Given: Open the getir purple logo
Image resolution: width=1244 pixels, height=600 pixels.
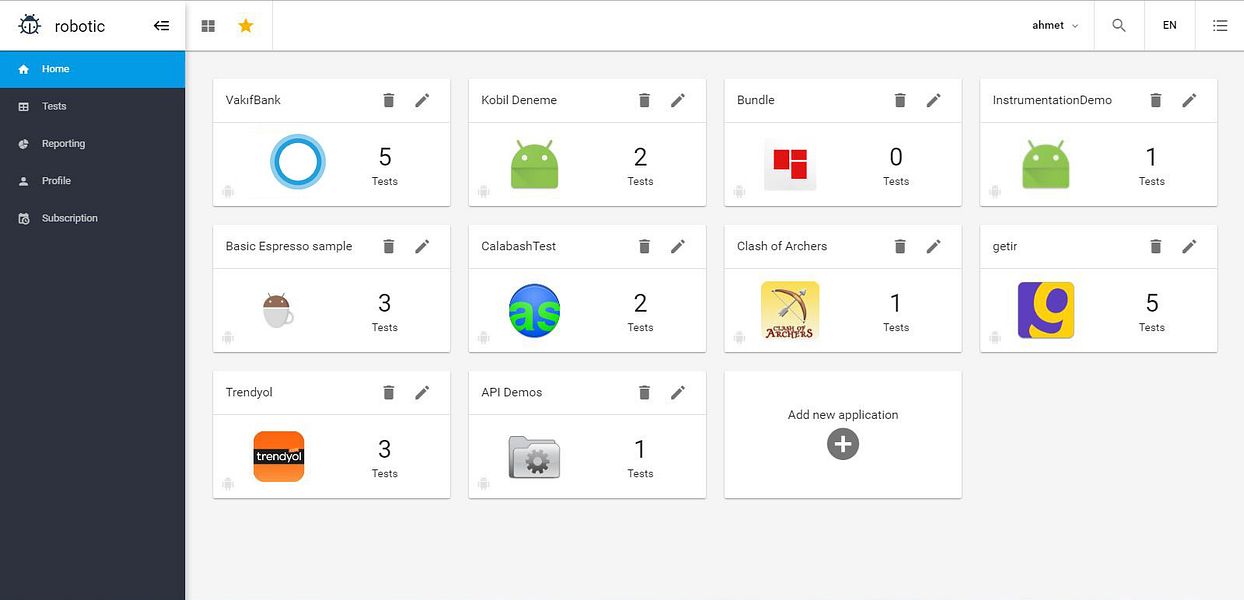Looking at the screenshot, I should point(1046,310).
